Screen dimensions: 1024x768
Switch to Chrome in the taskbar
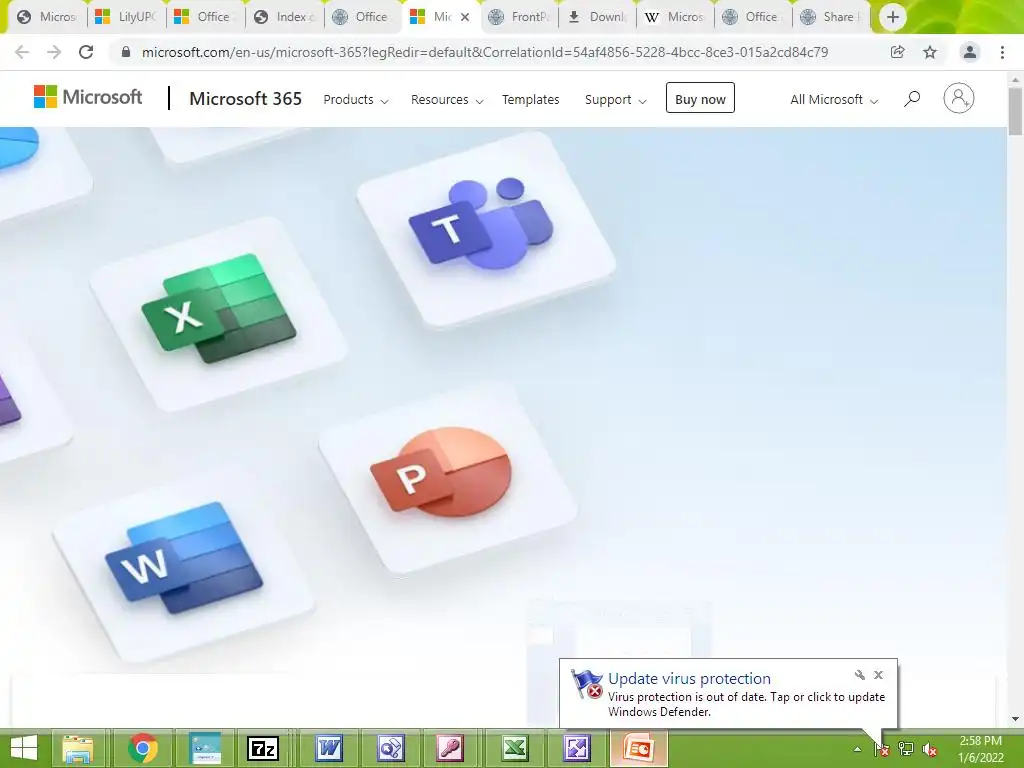click(142, 748)
